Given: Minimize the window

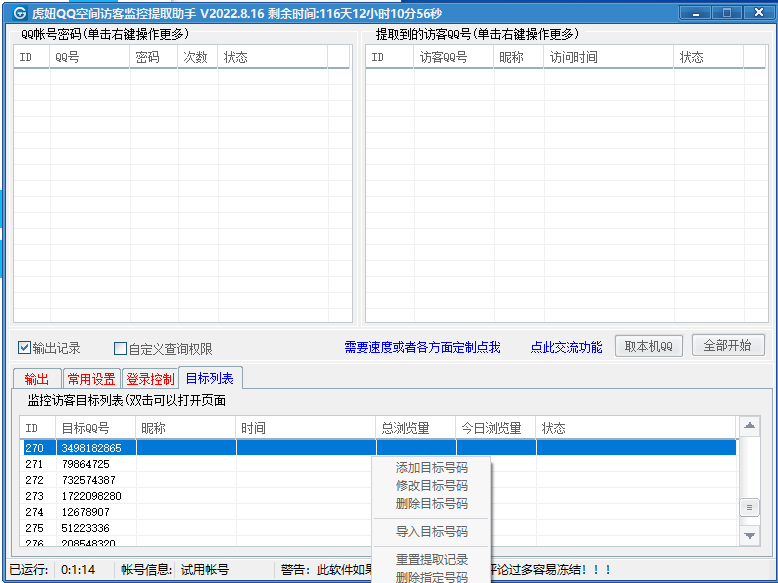Looking at the screenshot, I should coord(696,12).
